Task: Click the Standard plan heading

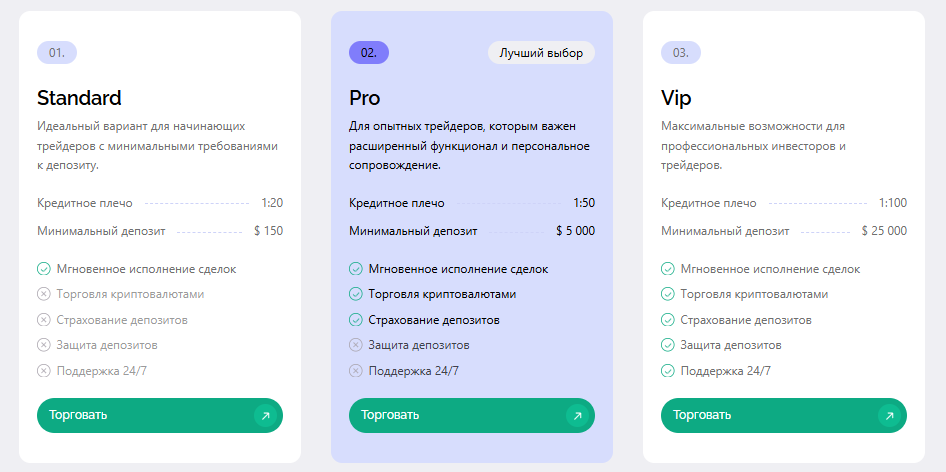Action: (x=79, y=98)
